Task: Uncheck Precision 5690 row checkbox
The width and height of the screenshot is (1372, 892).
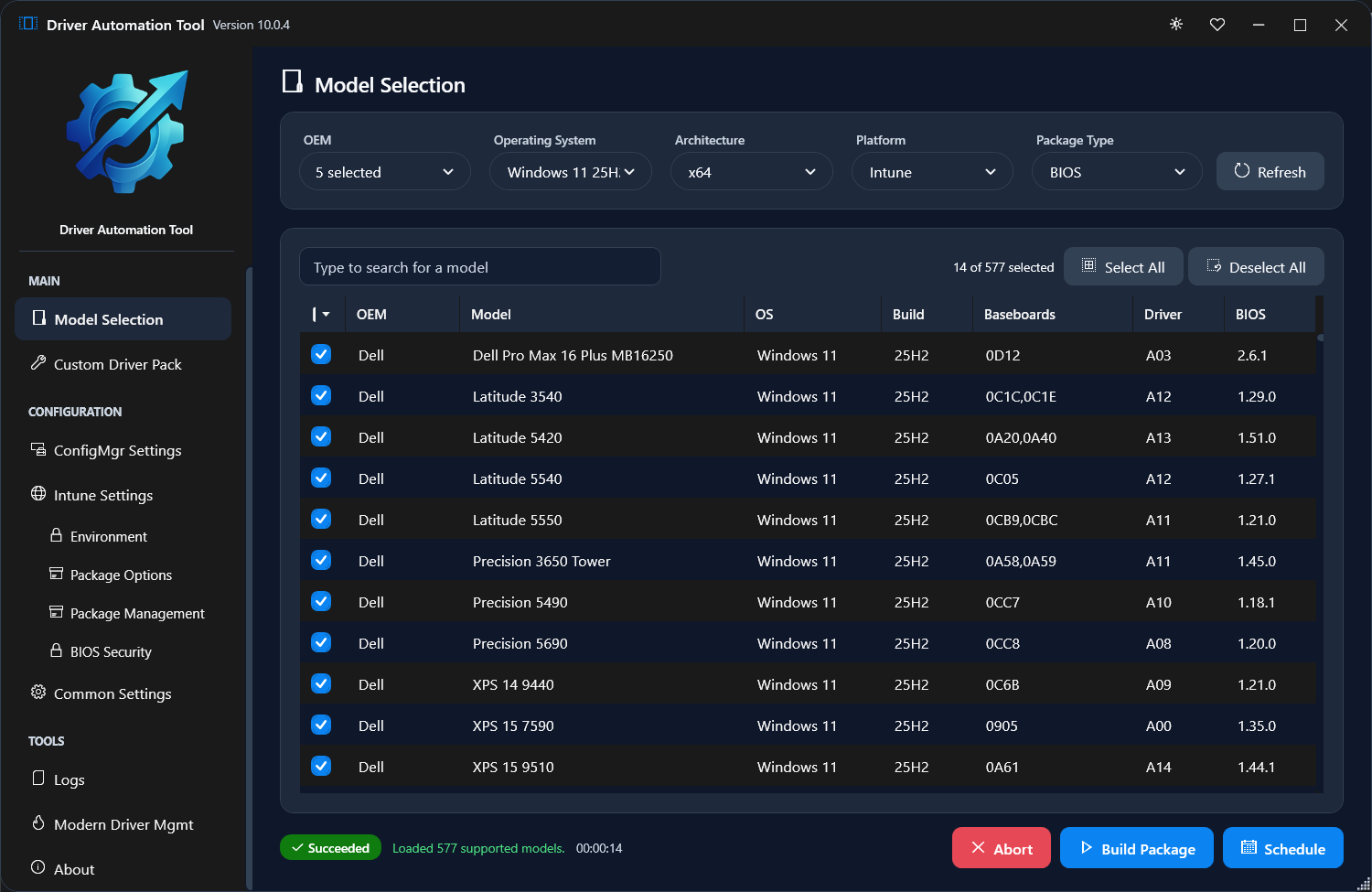Action: [321, 642]
